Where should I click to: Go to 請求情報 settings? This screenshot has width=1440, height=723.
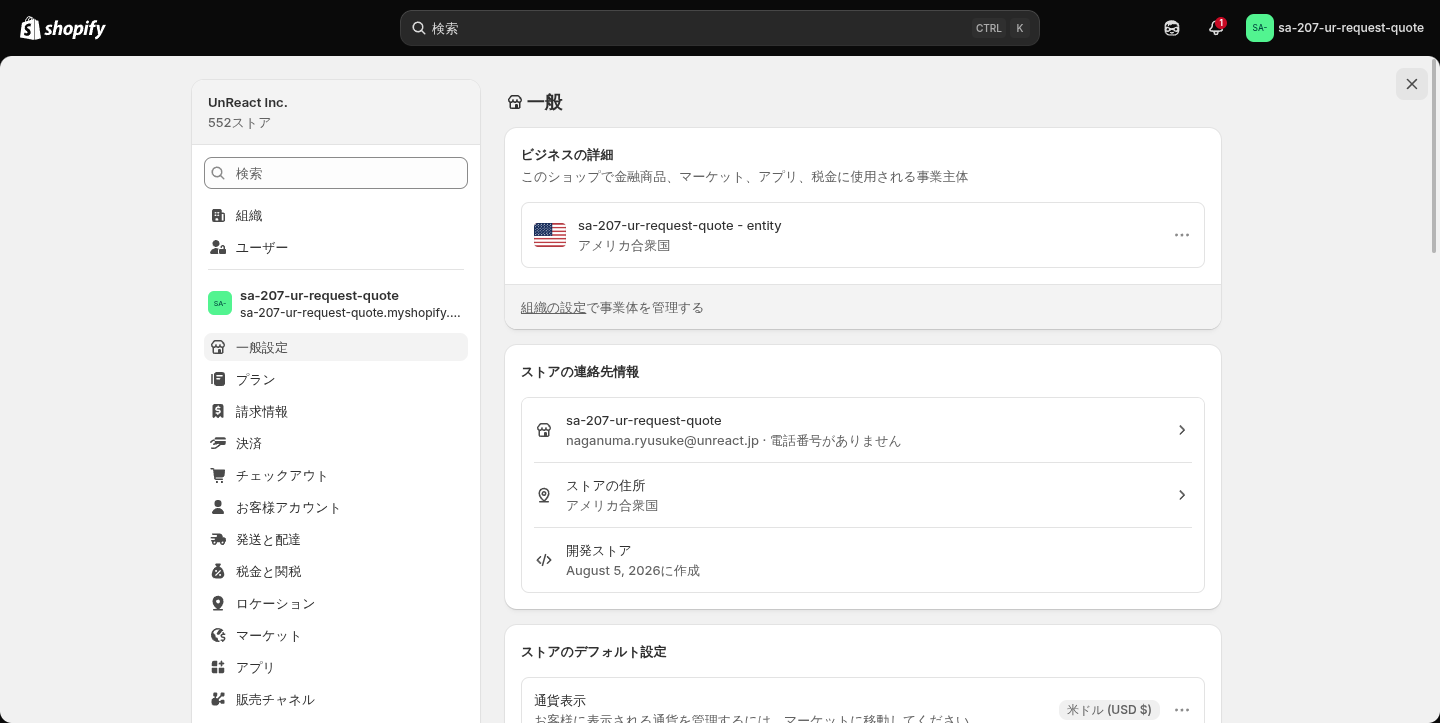click(x=336, y=411)
